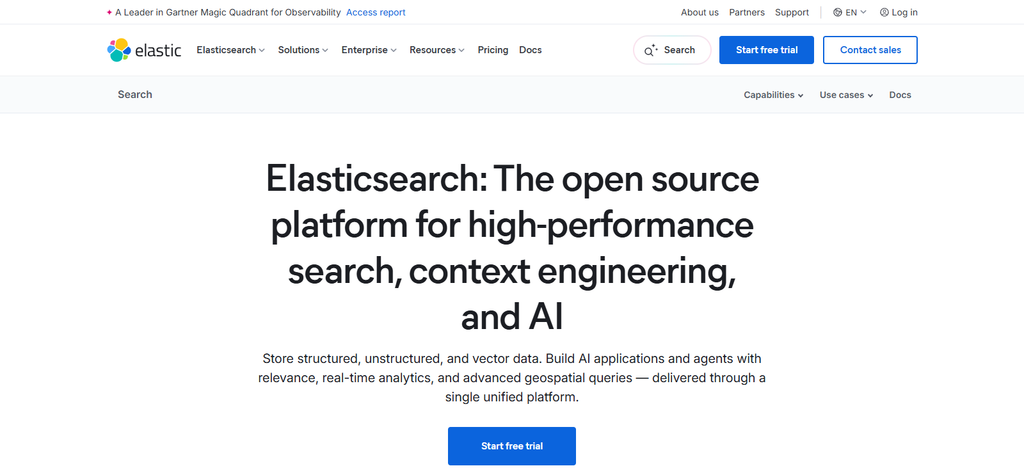Open the Partners link
Image resolution: width=1024 pixels, height=468 pixels.
coord(746,12)
